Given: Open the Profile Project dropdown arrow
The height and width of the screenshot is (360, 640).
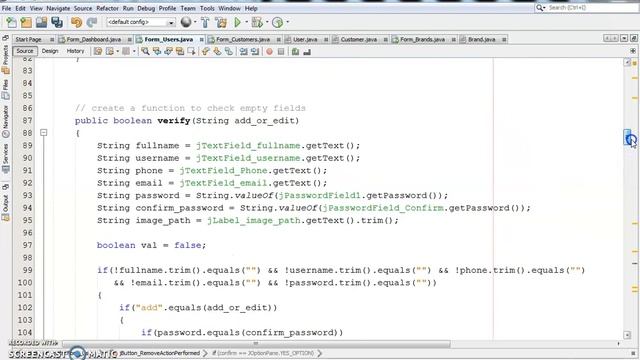Looking at the screenshot, I should (x=287, y=22).
